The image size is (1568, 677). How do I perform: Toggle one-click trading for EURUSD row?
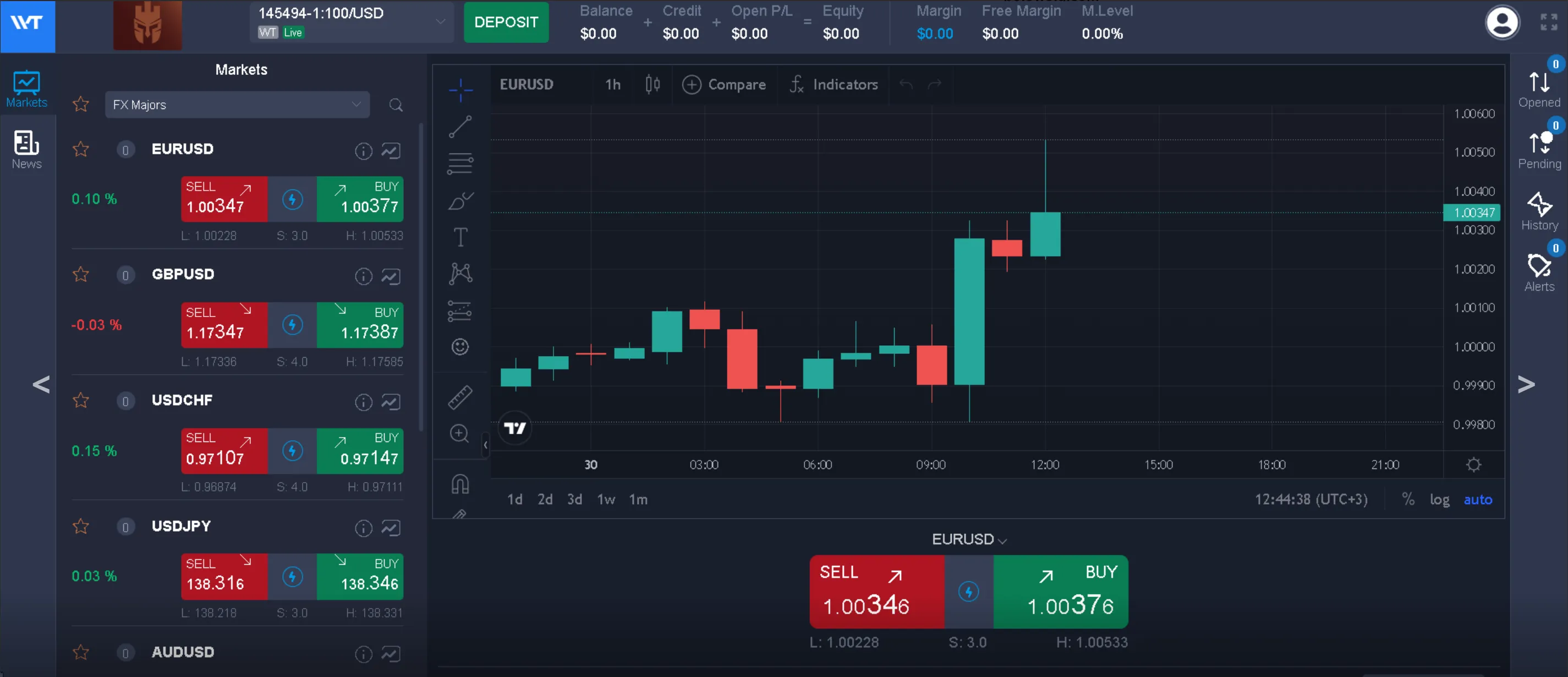tap(292, 199)
